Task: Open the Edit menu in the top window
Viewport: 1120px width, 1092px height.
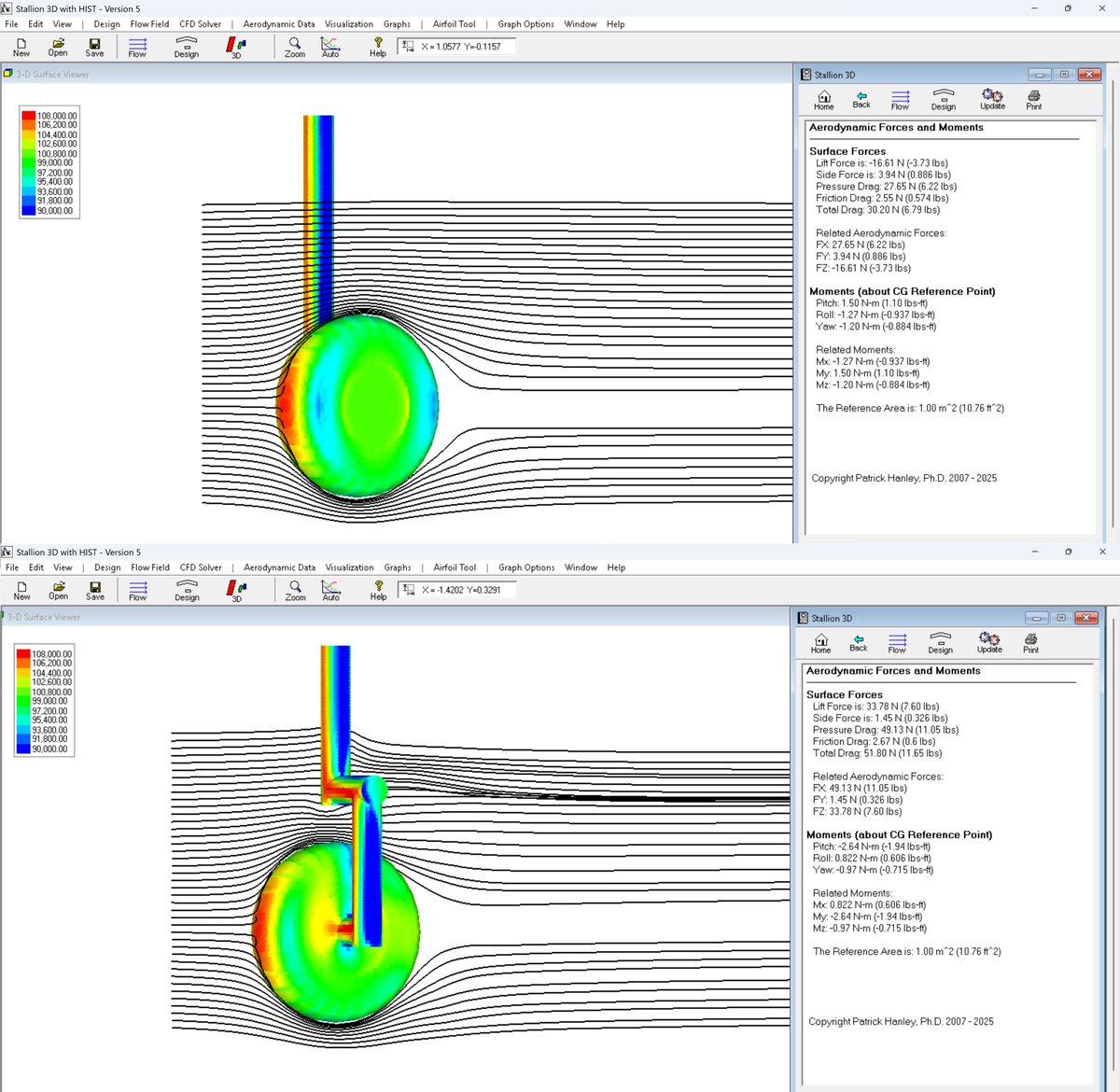Action: coord(35,24)
